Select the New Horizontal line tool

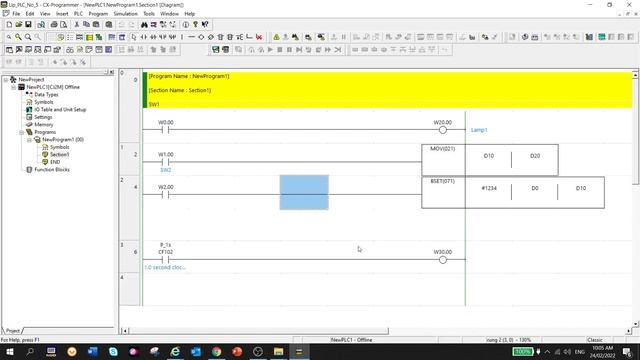[191, 37]
